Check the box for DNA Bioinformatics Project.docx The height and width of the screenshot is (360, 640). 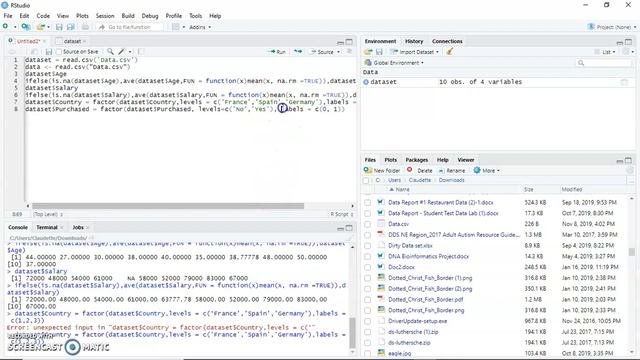click(368, 256)
